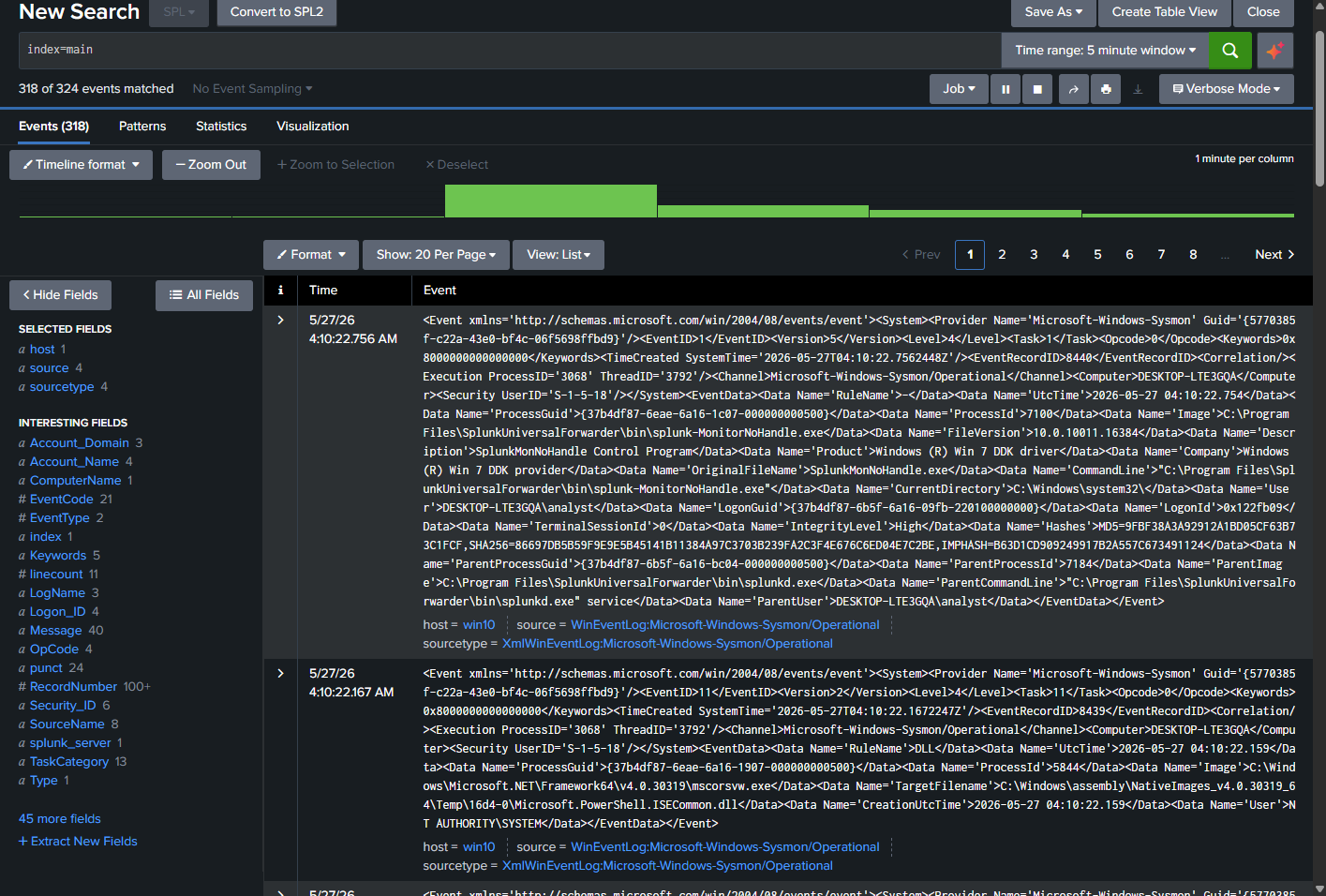This screenshot has width=1326, height=896.
Task: Click sourcetype value in second event
Action: coord(667,866)
